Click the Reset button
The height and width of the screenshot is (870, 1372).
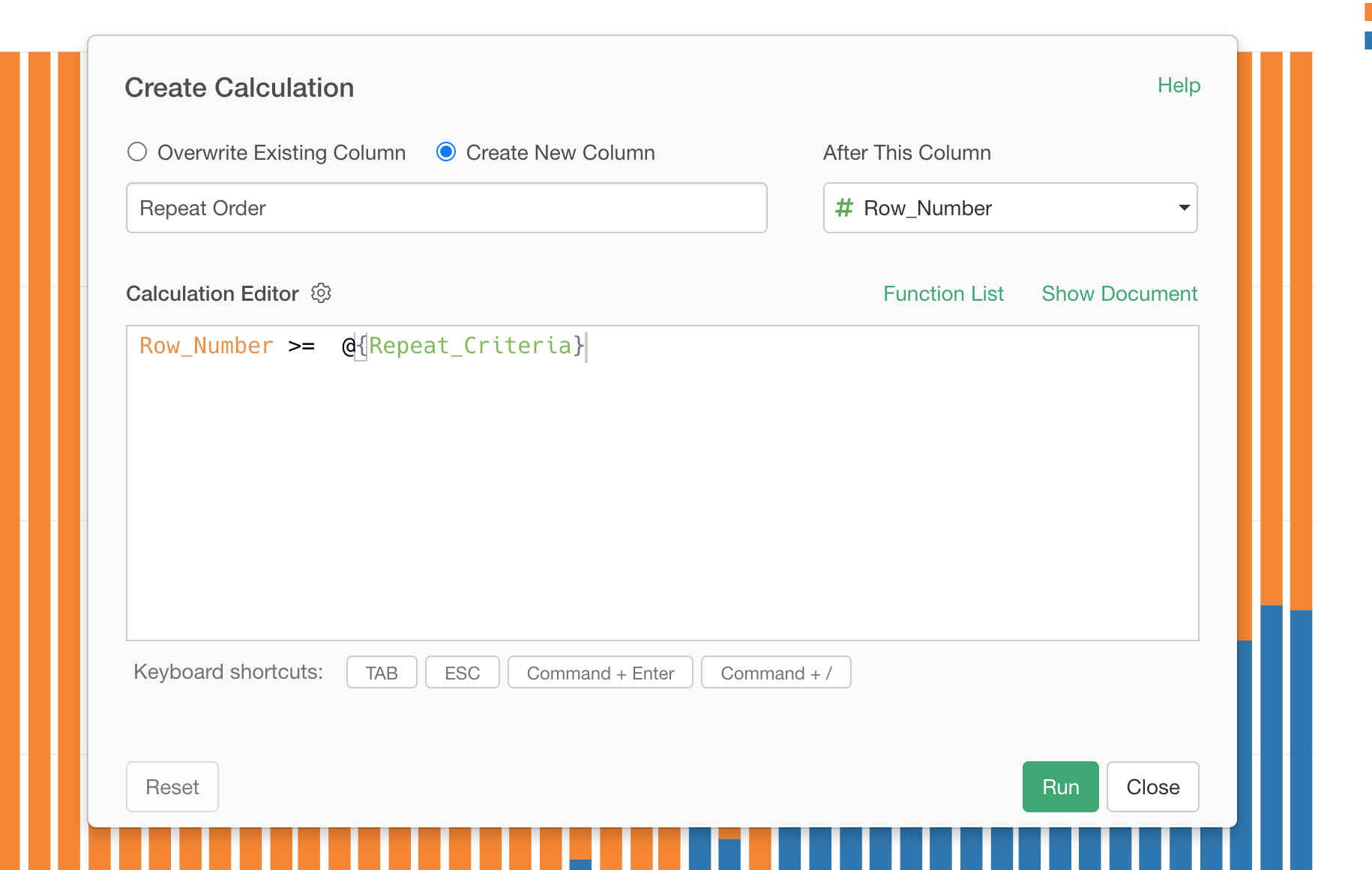click(x=172, y=787)
